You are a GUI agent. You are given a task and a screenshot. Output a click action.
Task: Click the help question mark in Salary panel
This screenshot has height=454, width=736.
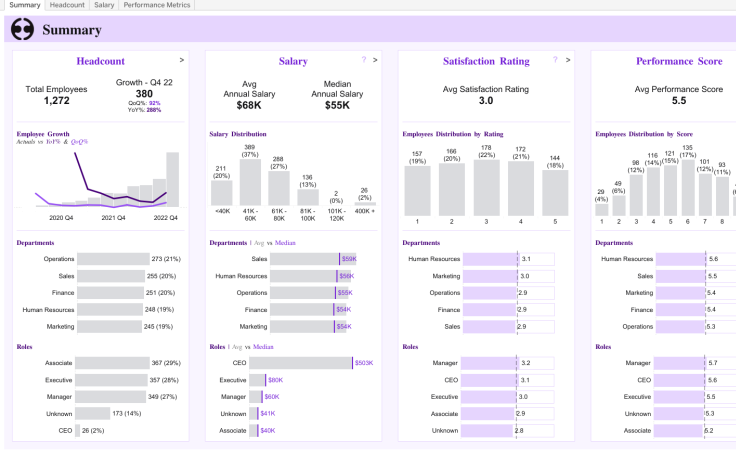point(363,60)
